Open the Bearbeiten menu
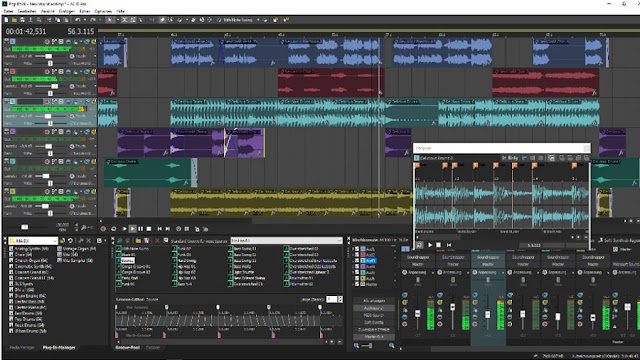Viewport: 640px width, 360px height. pyautogui.click(x=27, y=11)
